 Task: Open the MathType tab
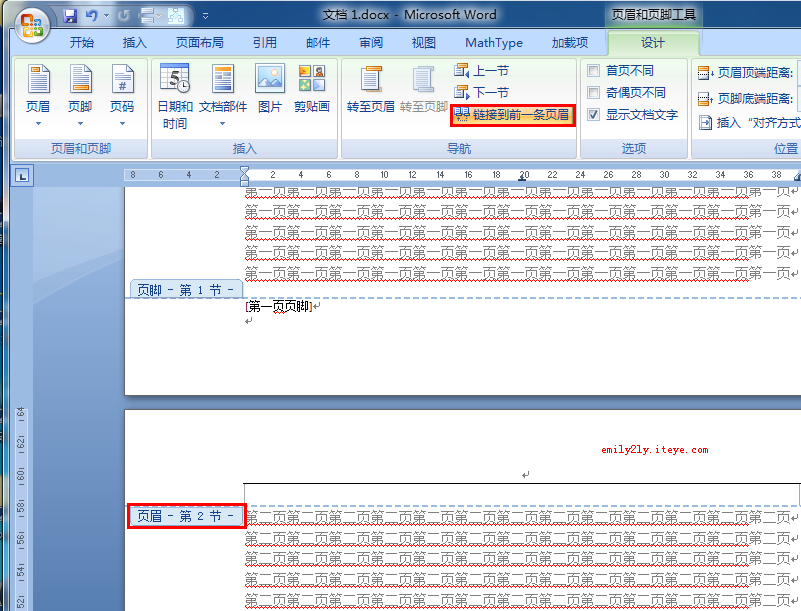tap(494, 42)
